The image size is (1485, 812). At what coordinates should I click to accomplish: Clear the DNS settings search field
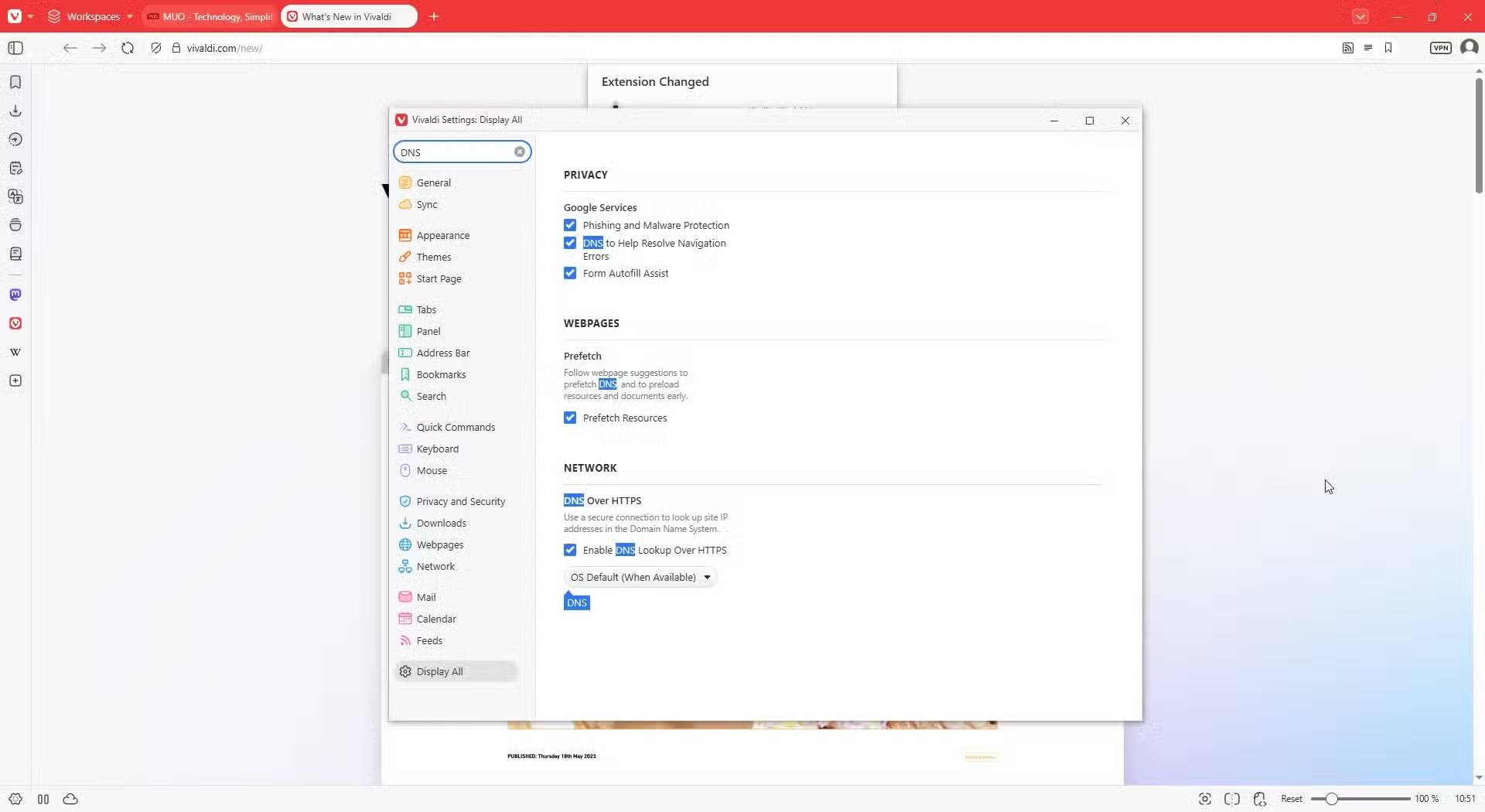tap(520, 152)
